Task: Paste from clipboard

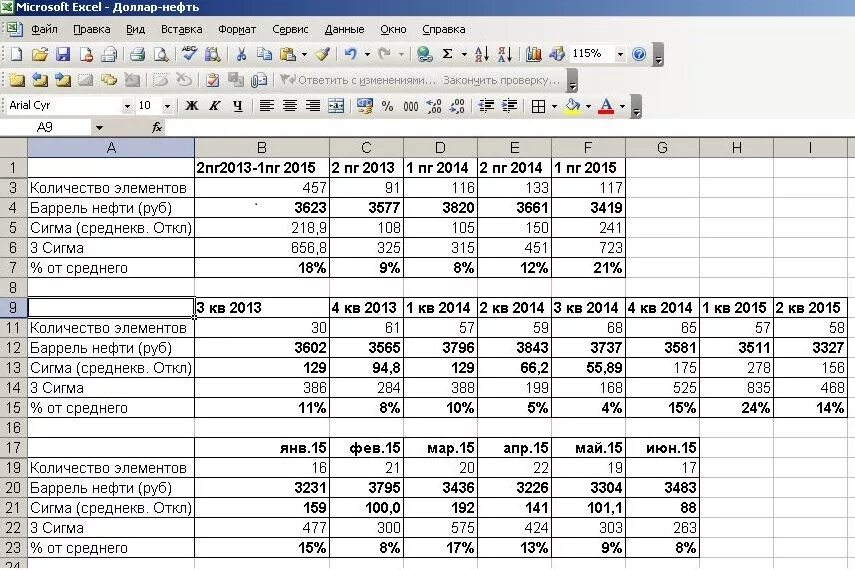Action: tap(287, 54)
